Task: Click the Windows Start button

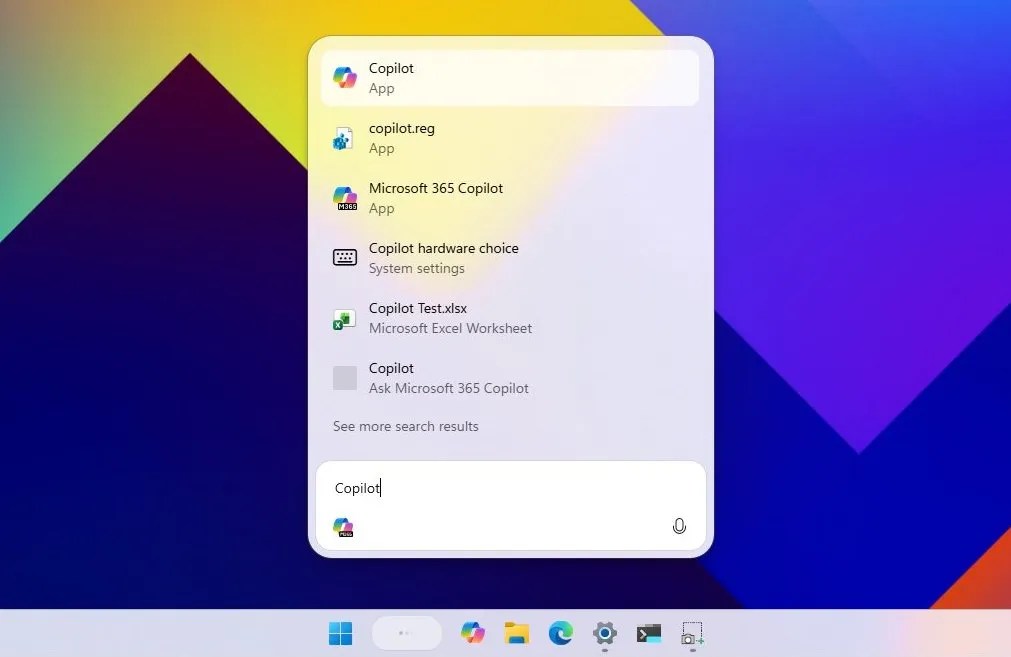Action: (x=340, y=633)
